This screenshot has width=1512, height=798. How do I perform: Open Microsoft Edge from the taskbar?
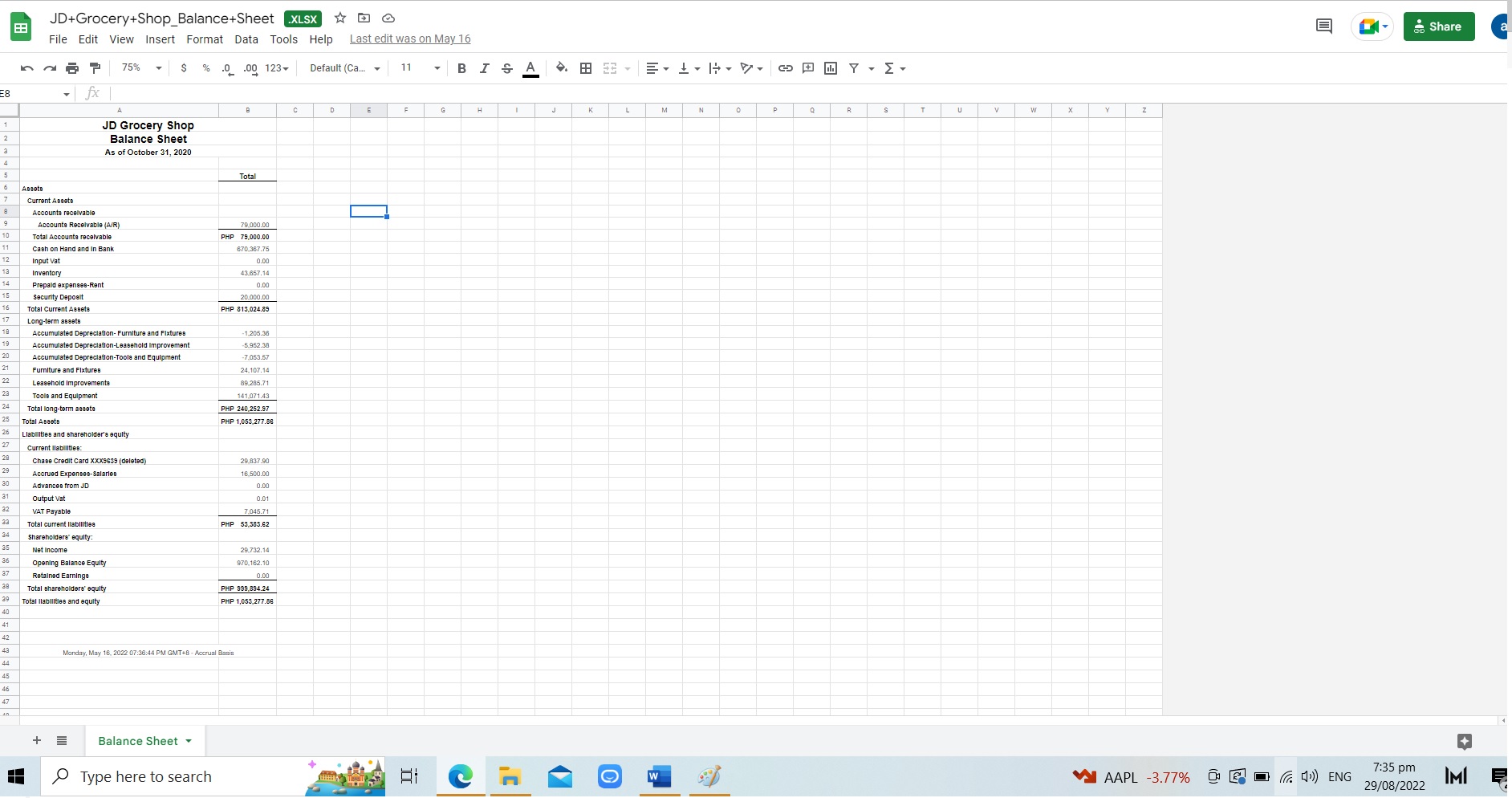coord(461,776)
